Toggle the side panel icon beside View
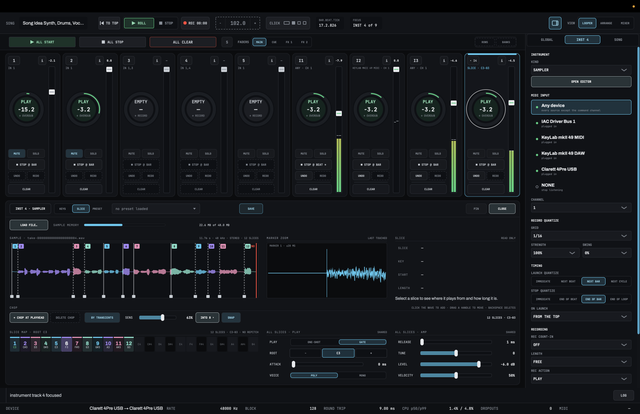 555,23
